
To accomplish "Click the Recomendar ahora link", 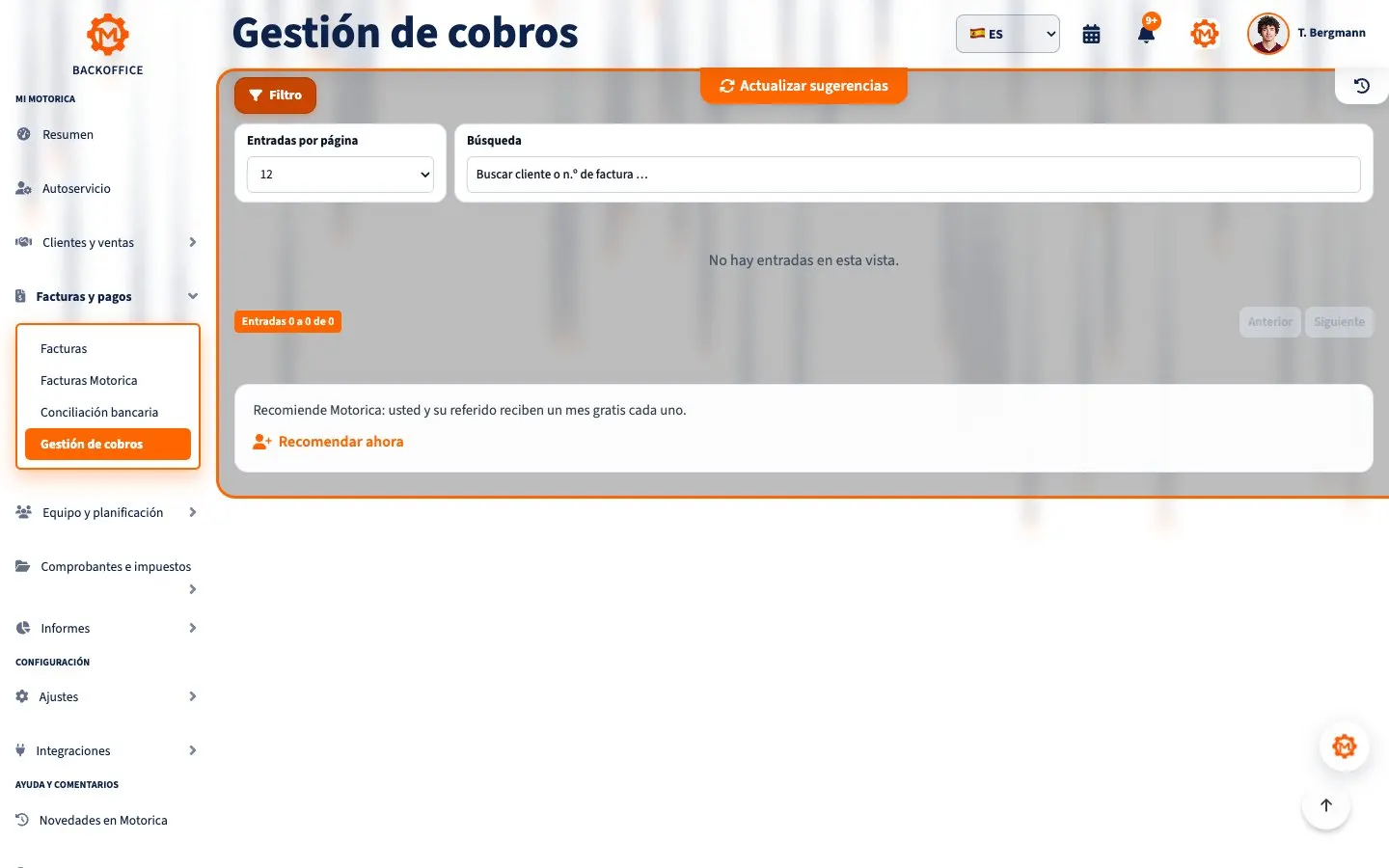I will [328, 442].
